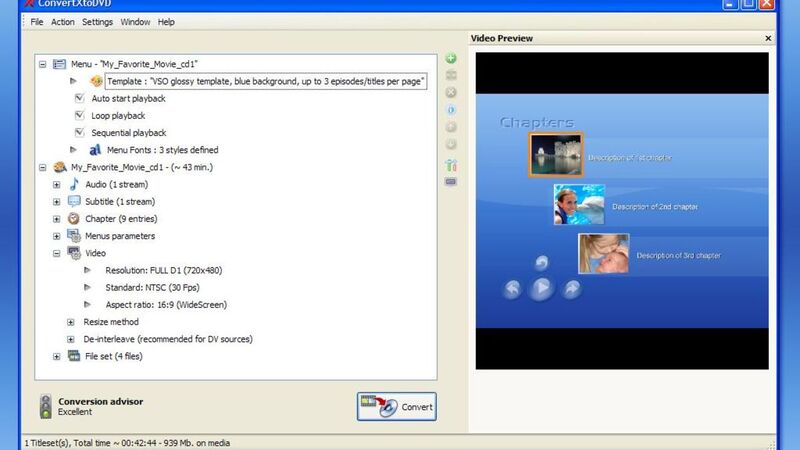Click the settings tools icon in side toolbar
Screen dimensions: 800x450
coord(450,165)
